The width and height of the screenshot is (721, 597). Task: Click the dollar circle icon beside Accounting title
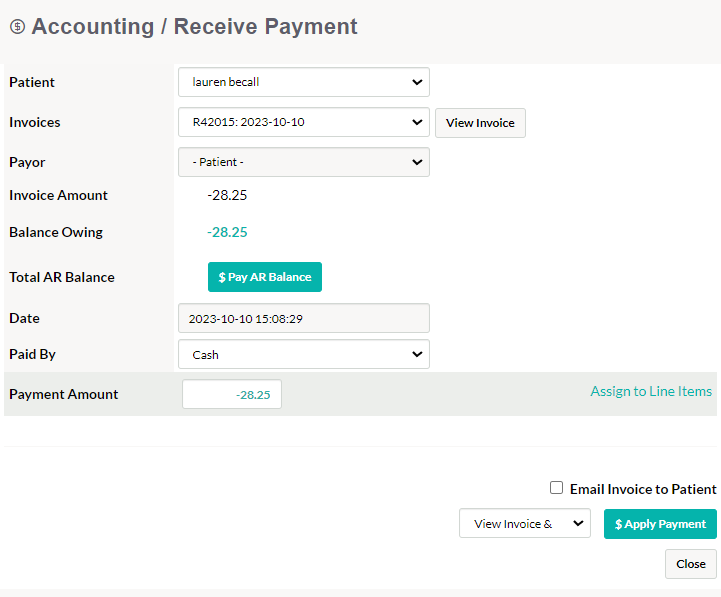click(x=17, y=27)
